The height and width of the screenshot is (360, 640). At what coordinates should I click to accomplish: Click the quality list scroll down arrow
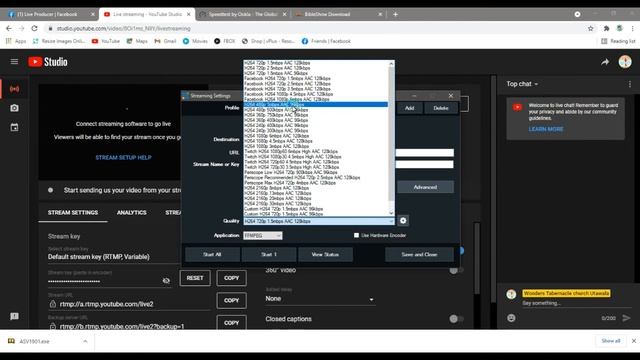[x=391, y=213]
